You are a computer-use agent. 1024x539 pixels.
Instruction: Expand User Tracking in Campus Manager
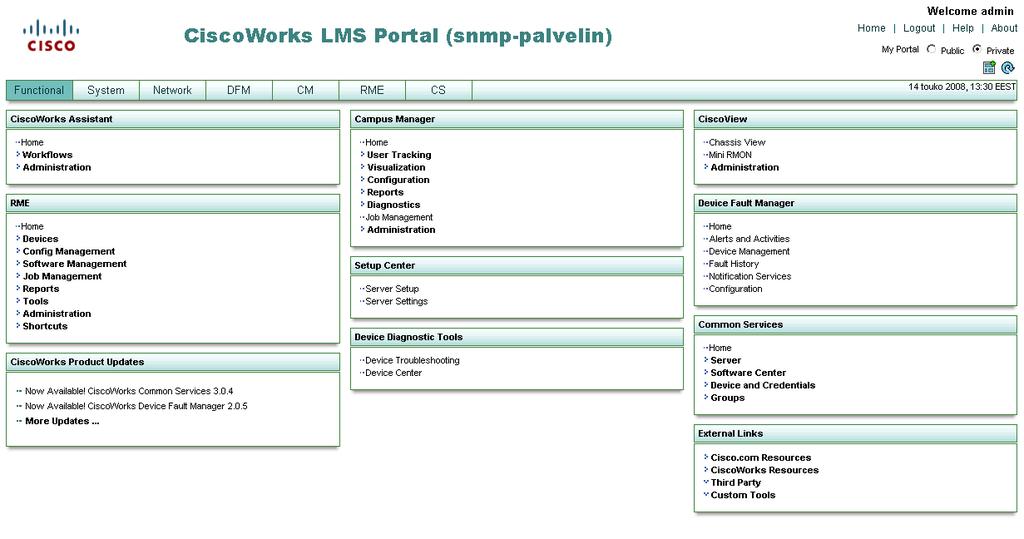pos(399,155)
